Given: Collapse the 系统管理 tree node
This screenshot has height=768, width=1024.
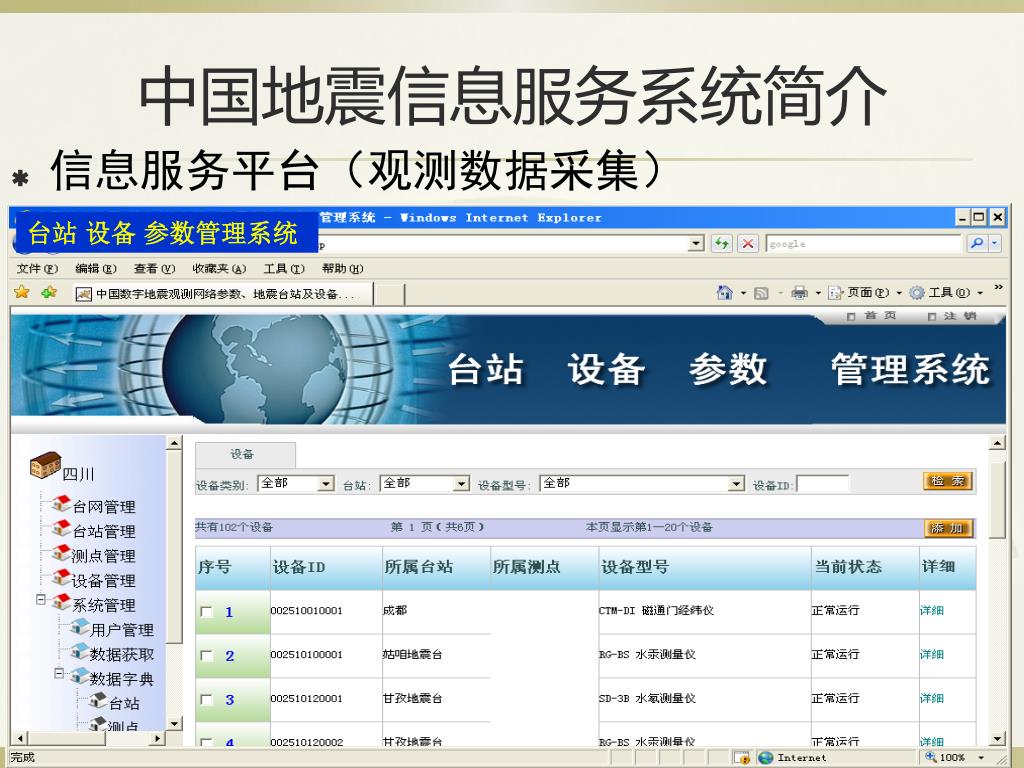Looking at the screenshot, I should tap(40, 599).
